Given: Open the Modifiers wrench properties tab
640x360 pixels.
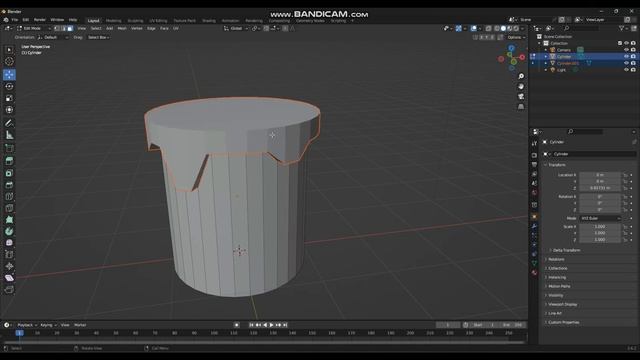Looking at the screenshot, I should (534, 226).
